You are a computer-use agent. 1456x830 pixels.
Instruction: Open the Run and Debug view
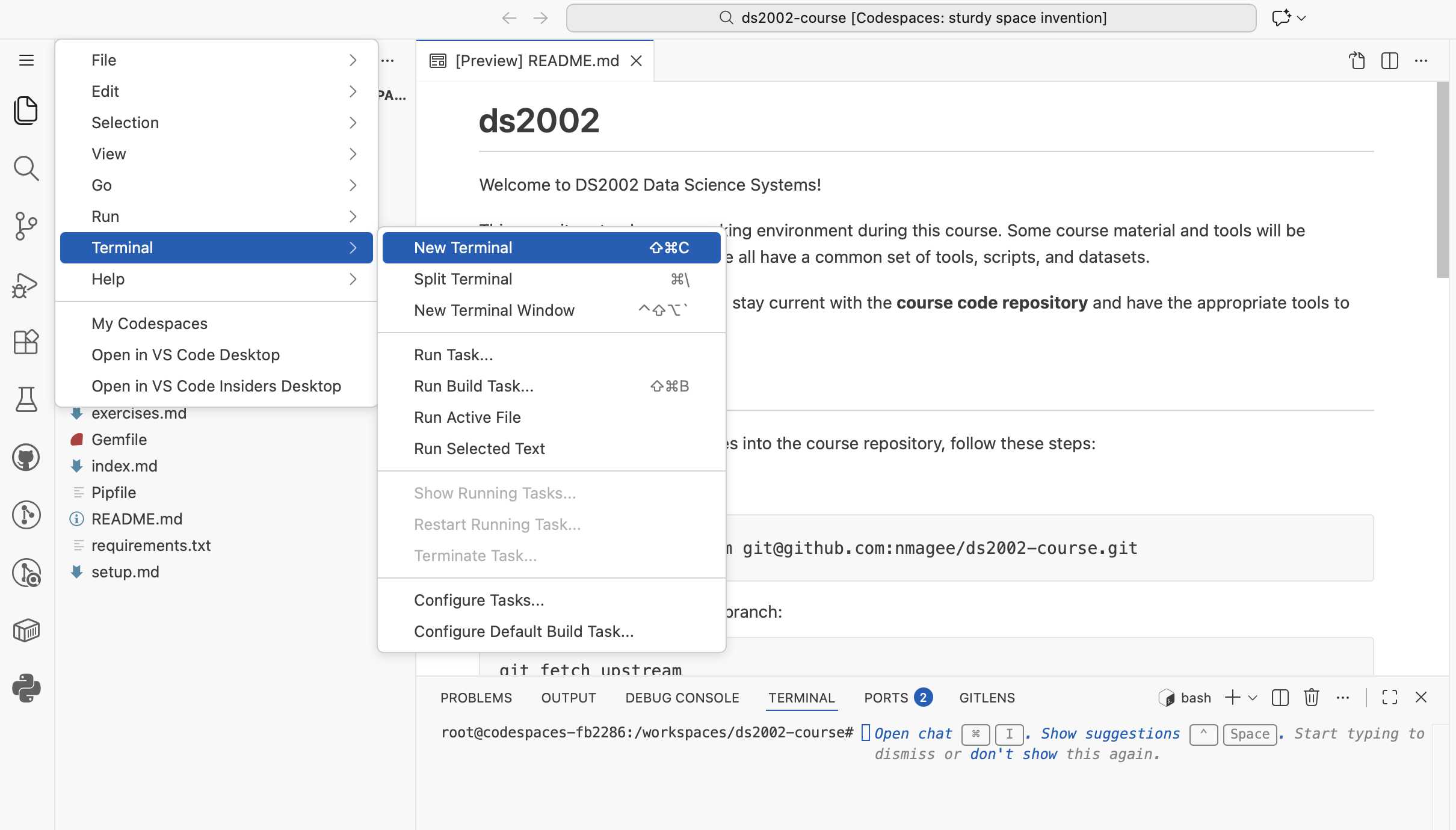pyautogui.click(x=26, y=285)
